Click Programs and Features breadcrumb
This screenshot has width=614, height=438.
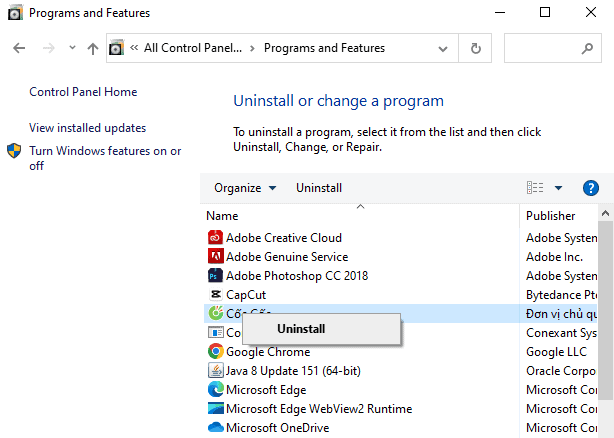point(324,48)
